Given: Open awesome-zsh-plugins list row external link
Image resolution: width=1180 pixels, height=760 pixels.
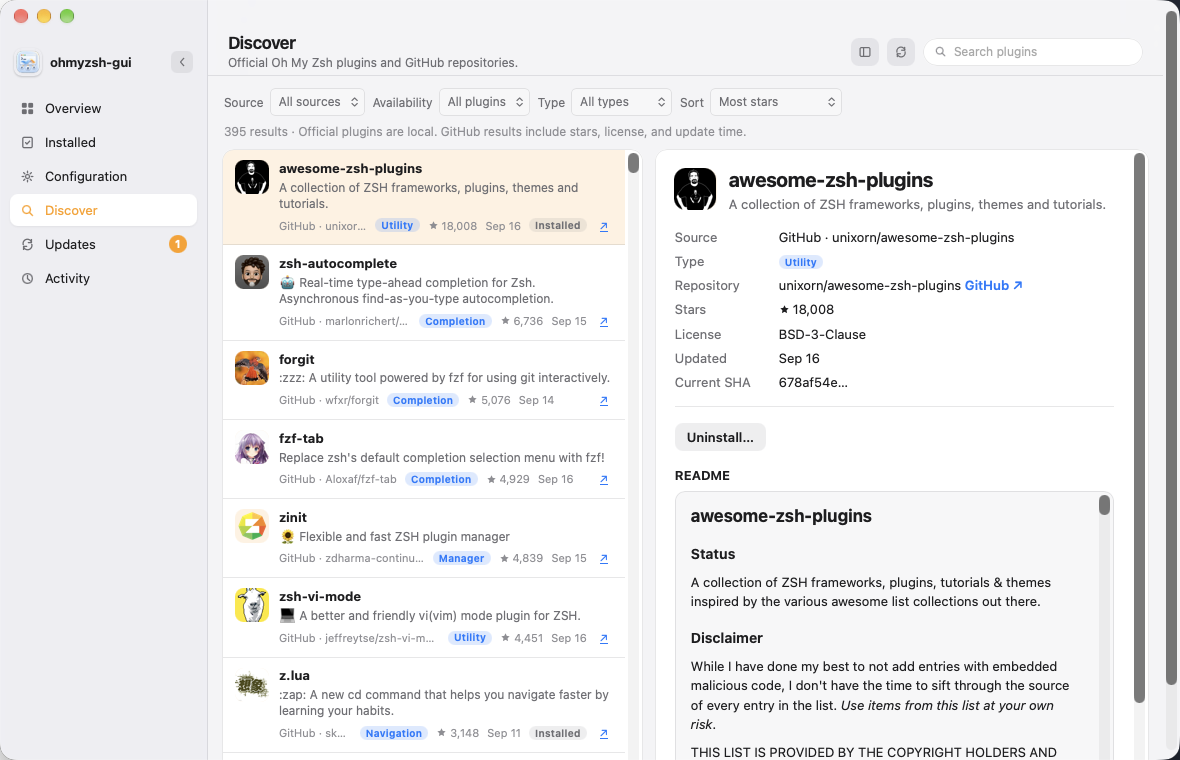Looking at the screenshot, I should (604, 226).
